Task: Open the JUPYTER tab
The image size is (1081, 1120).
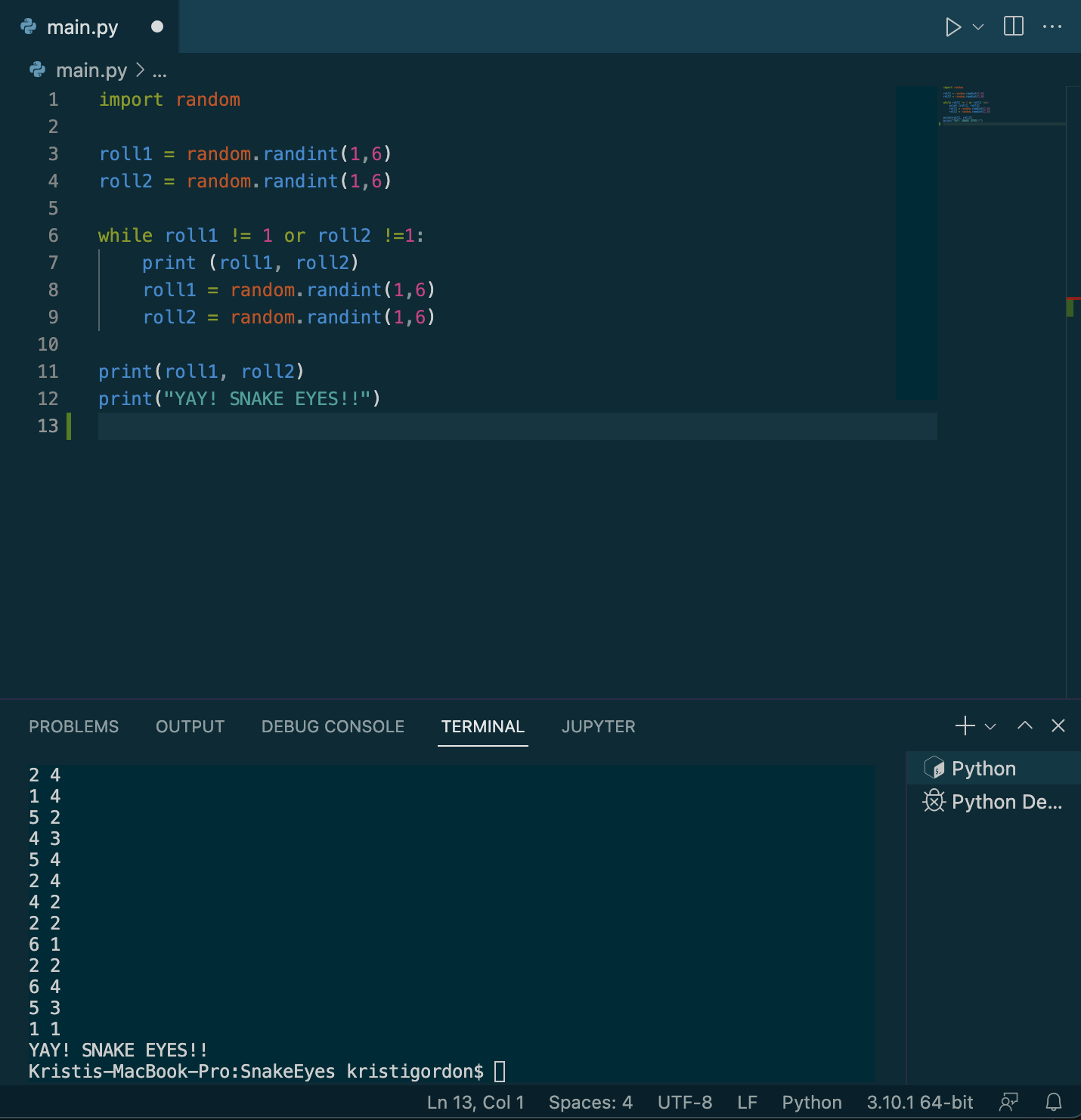Action: [x=598, y=726]
